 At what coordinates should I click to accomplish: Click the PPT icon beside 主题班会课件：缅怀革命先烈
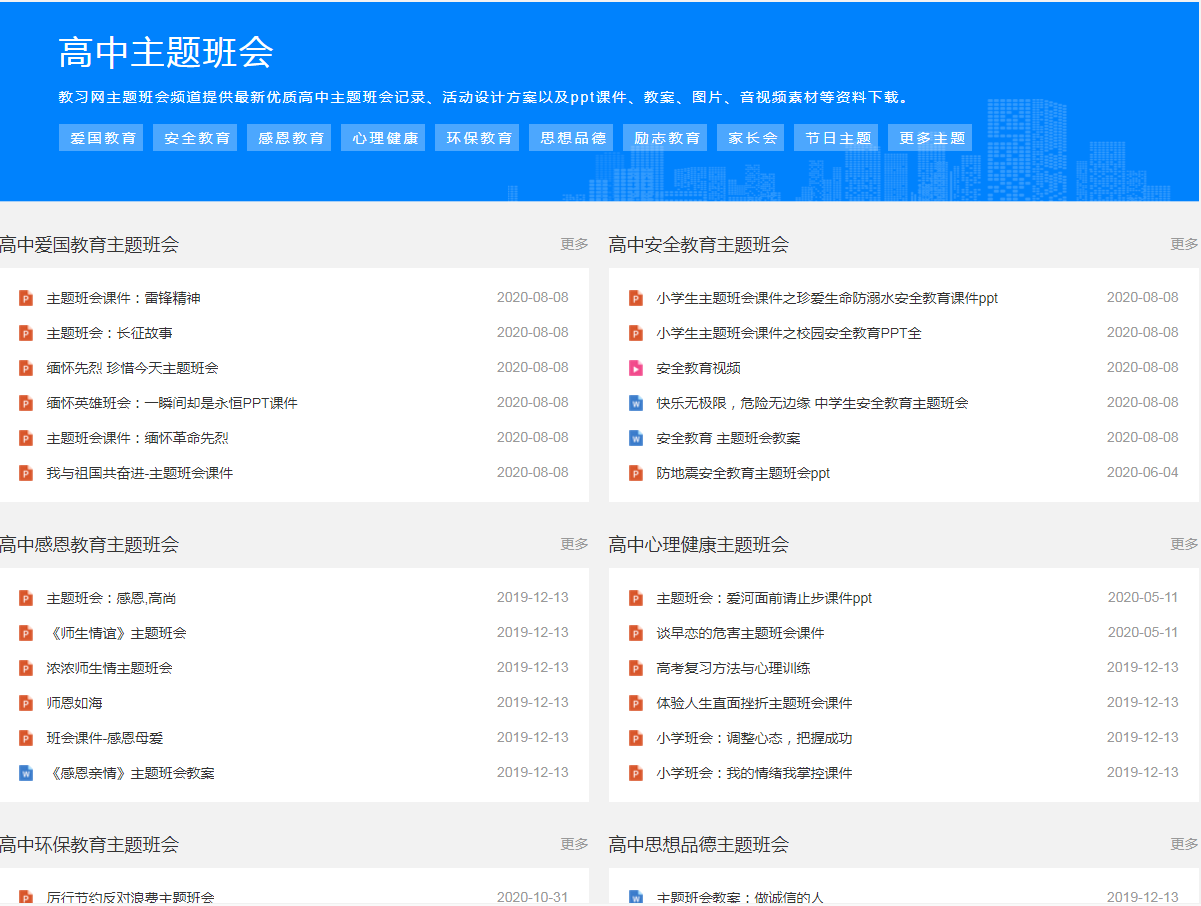(x=26, y=438)
